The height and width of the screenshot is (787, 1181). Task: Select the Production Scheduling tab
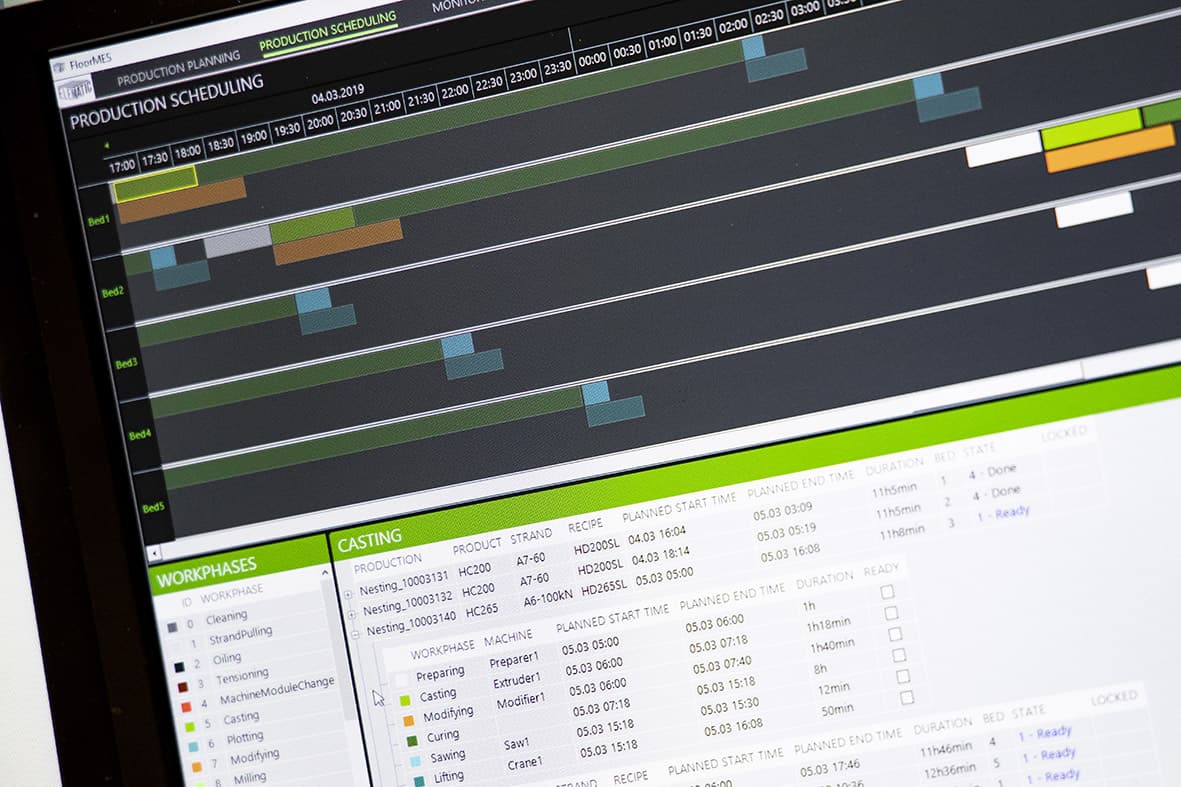[x=328, y=33]
